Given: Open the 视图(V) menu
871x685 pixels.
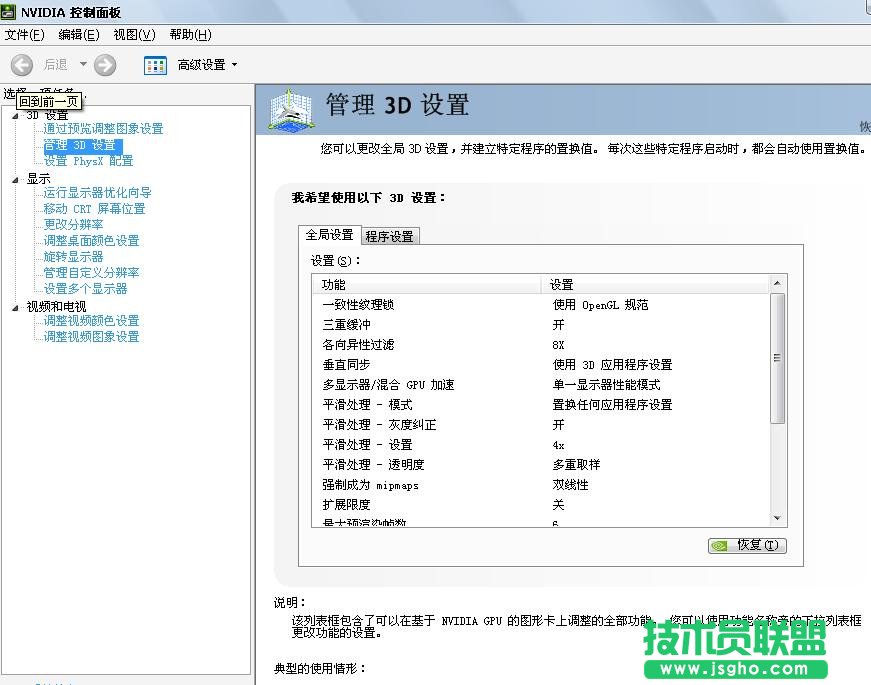Looking at the screenshot, I should coord(132,35).
